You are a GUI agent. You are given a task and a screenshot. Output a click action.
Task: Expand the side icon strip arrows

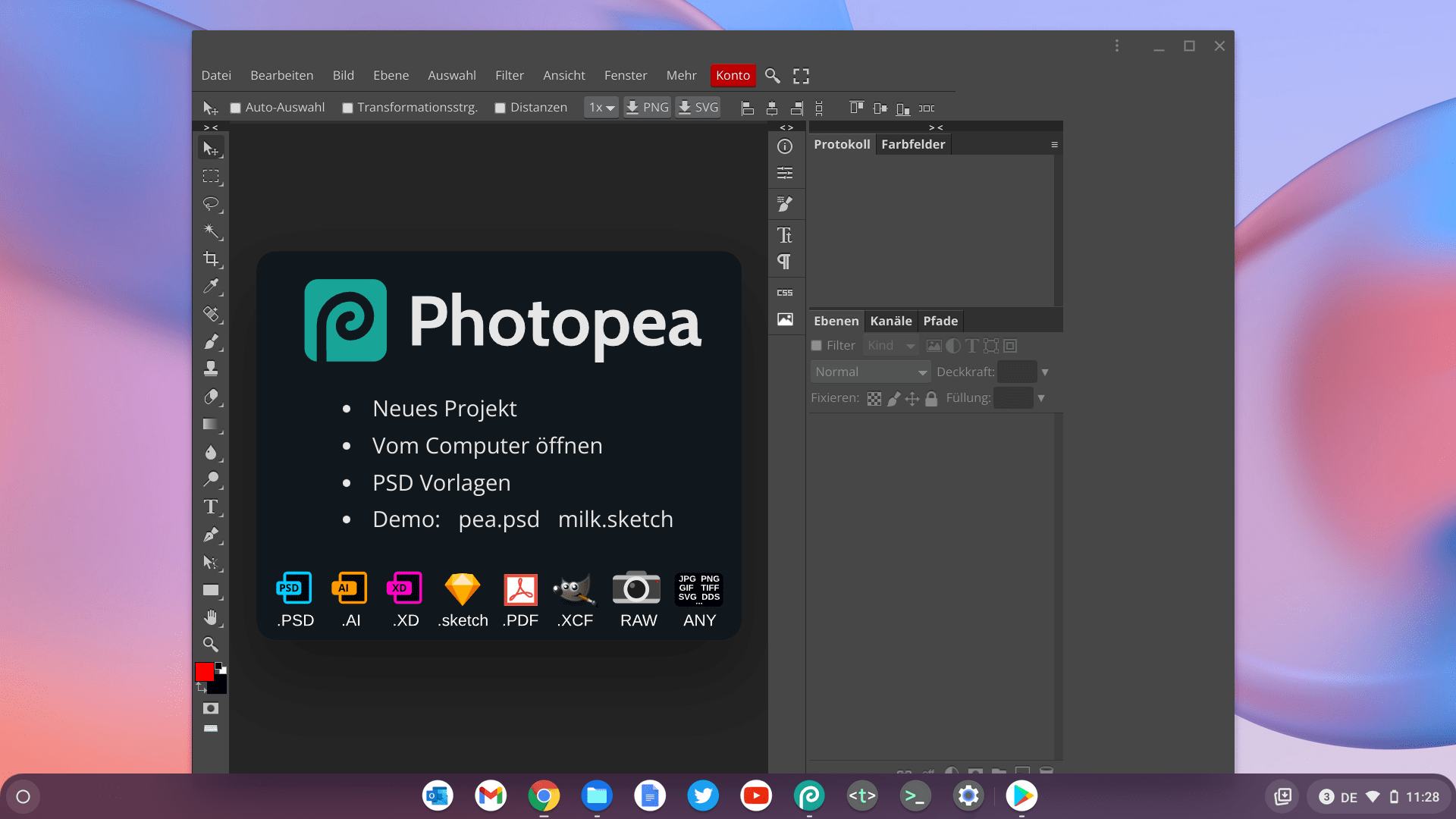(786, 127)
